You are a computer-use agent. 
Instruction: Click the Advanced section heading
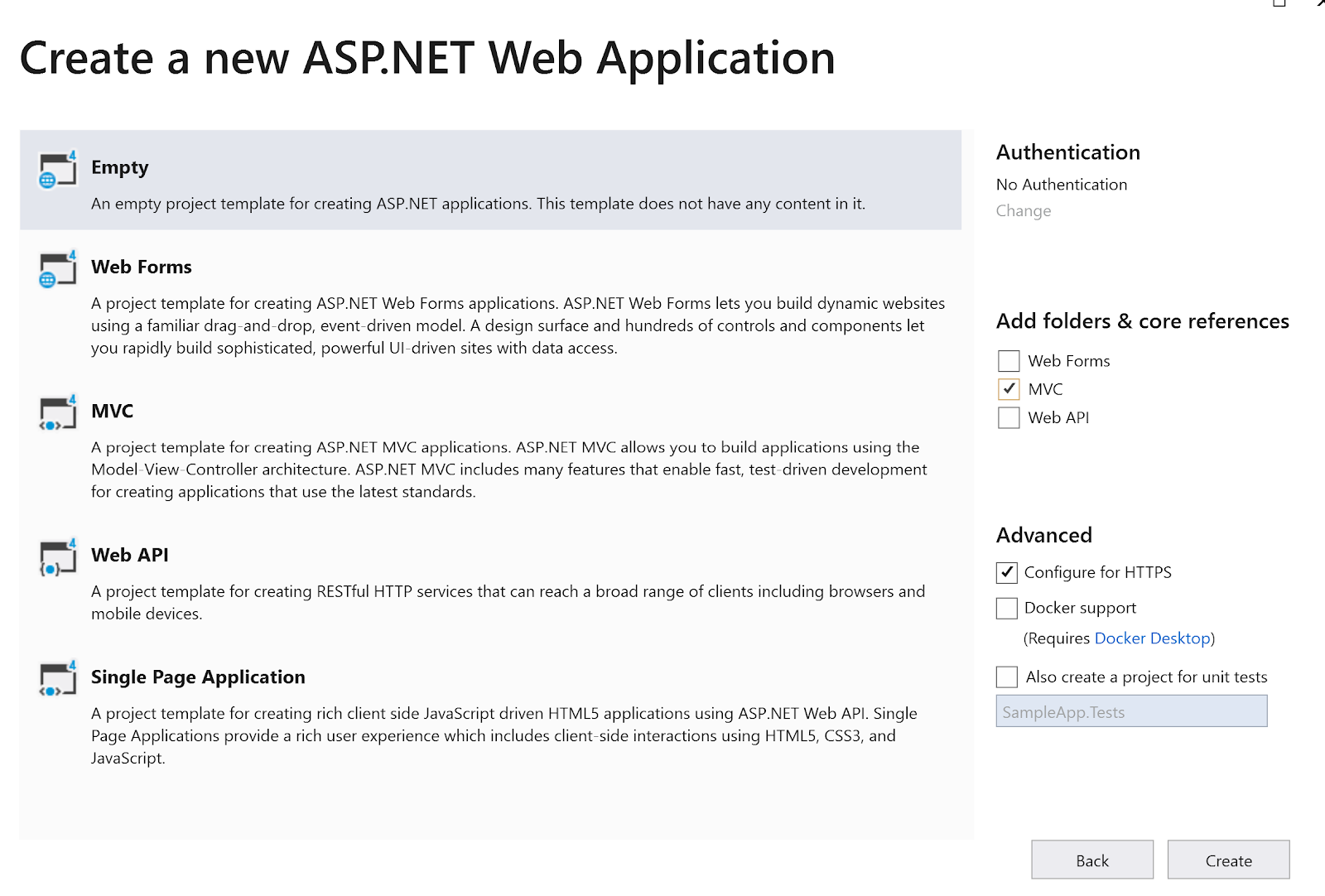tap(1044, 535)
